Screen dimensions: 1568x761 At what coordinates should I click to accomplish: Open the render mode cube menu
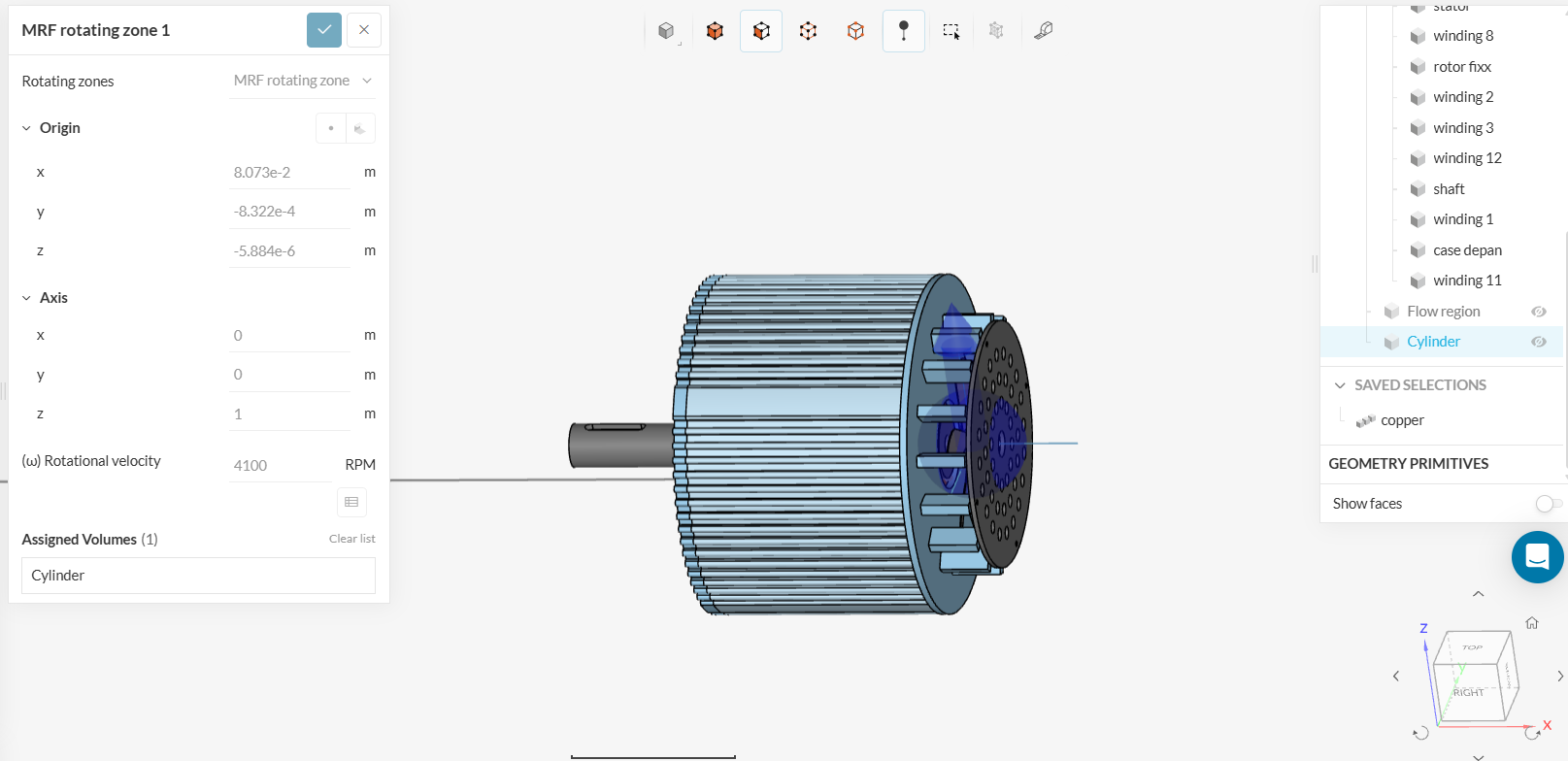[666, 31]
